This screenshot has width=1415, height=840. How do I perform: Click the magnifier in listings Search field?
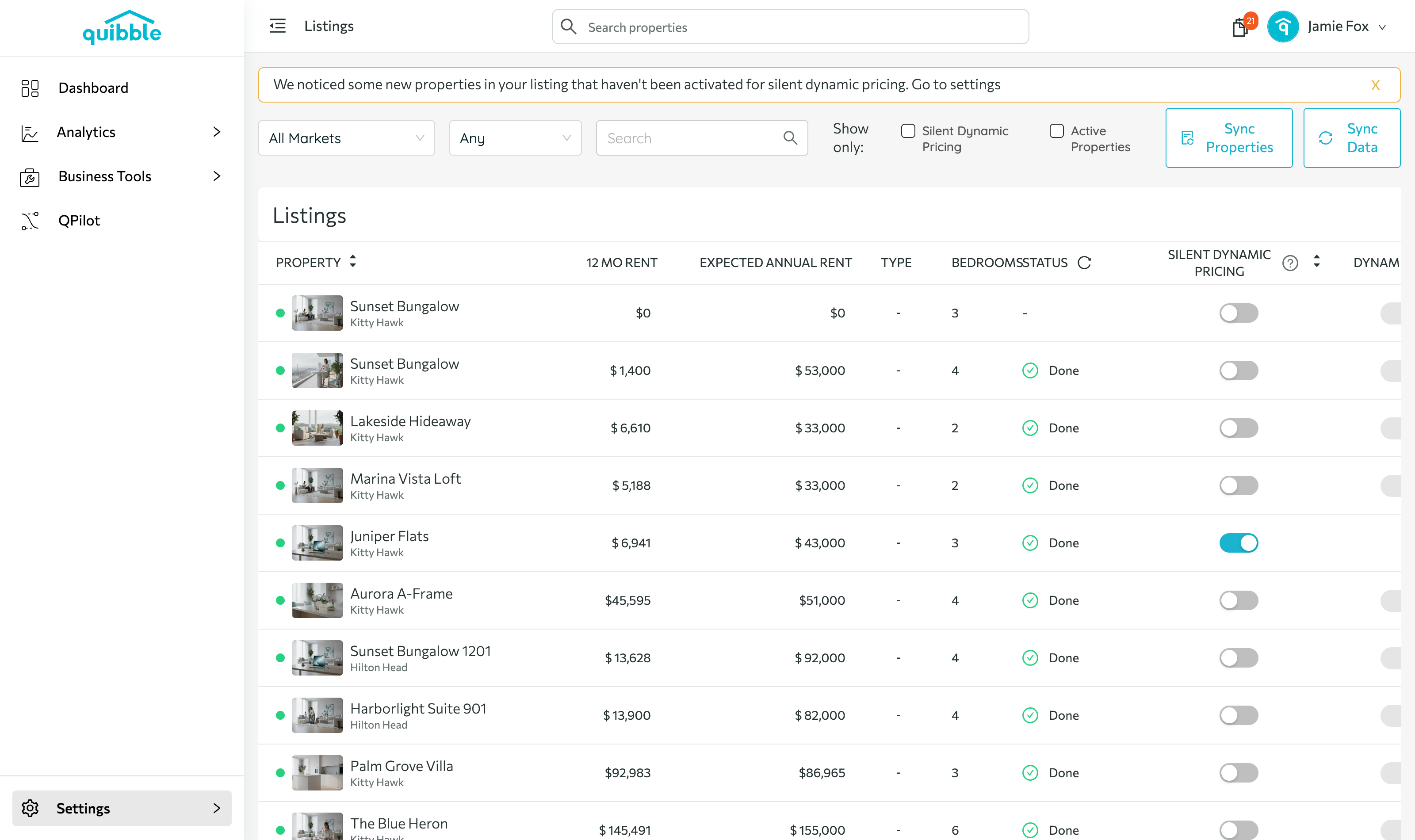790,137
